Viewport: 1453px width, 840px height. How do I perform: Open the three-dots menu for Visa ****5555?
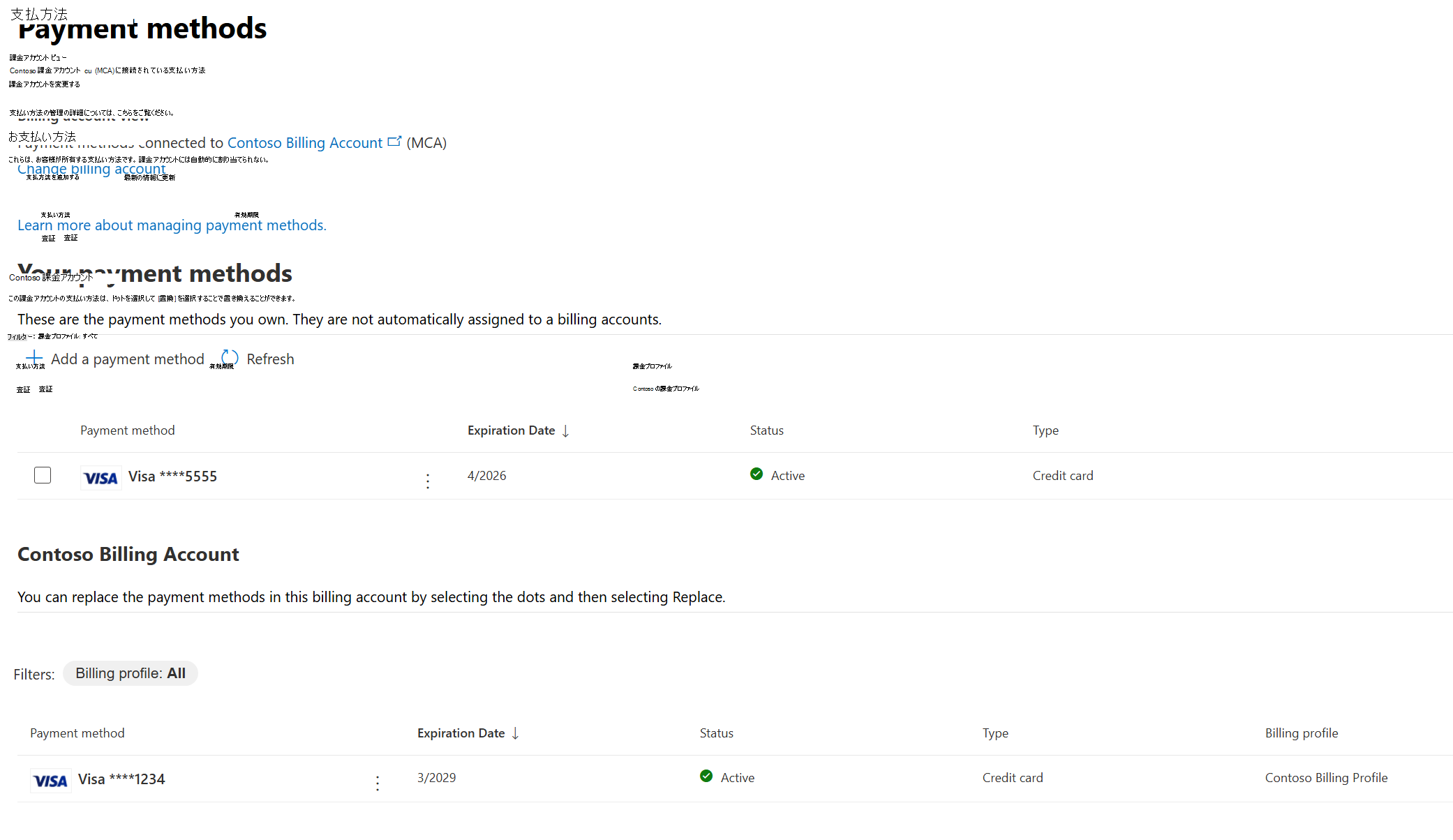(x=428, y=481)
